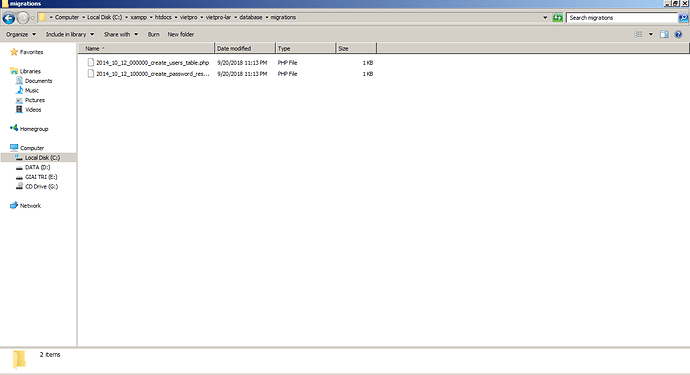The height and width of the screenshot is (375, 690).
Task: Click the Burn toolbar button
Action: [154, 34]
